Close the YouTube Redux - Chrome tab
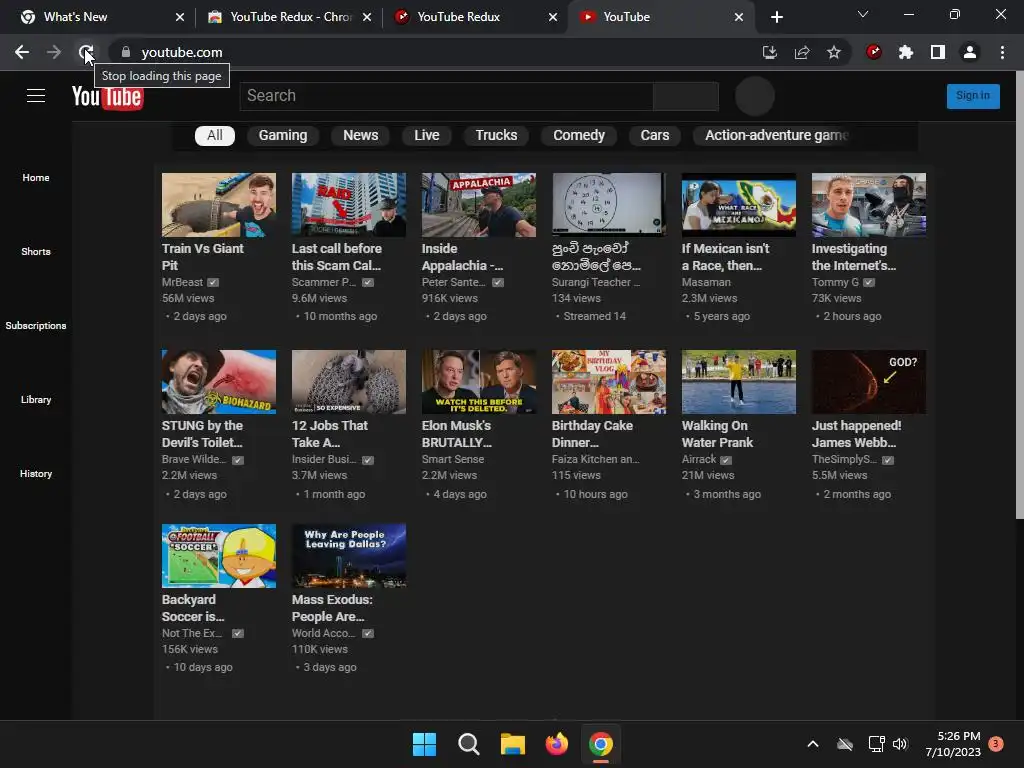This screenshot has width=1024, height=768. tap(367, 17)
